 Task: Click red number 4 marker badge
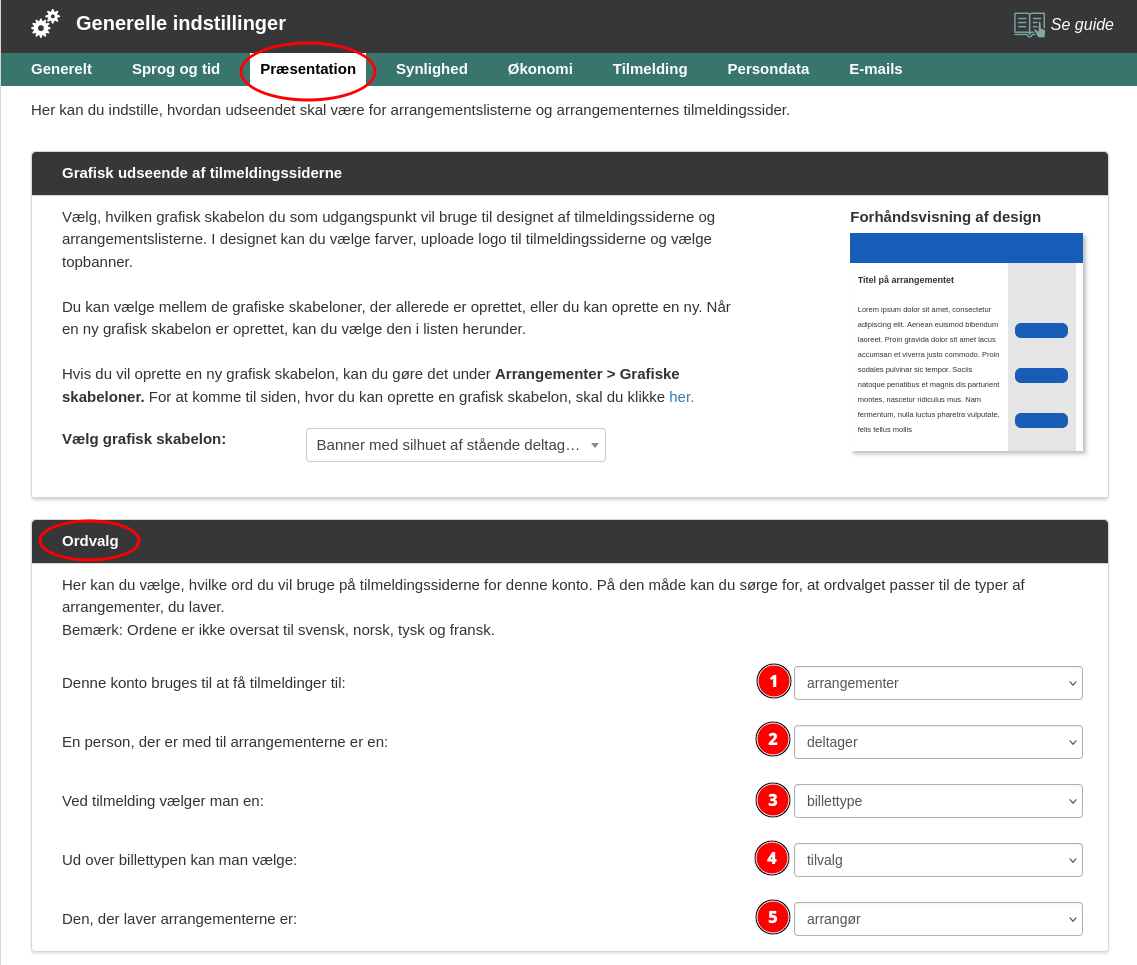pyautogui.click(x=771, y=858)
